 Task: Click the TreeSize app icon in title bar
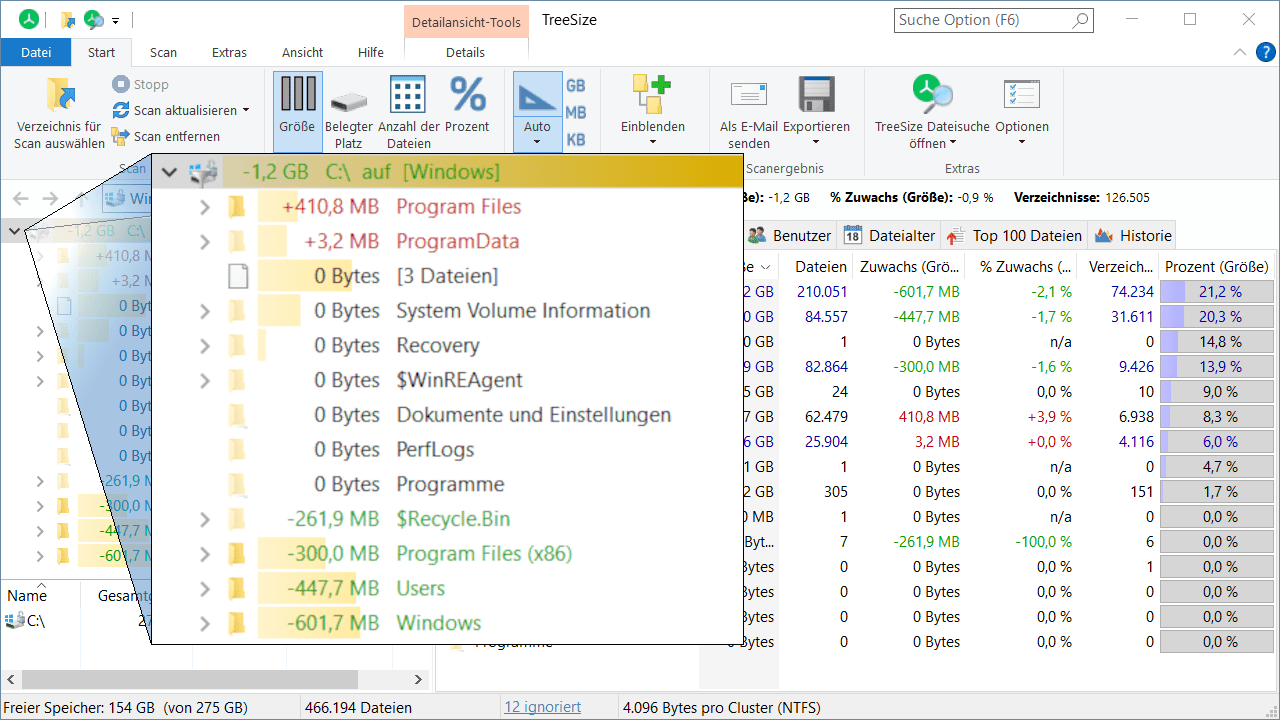pos(30,19)
